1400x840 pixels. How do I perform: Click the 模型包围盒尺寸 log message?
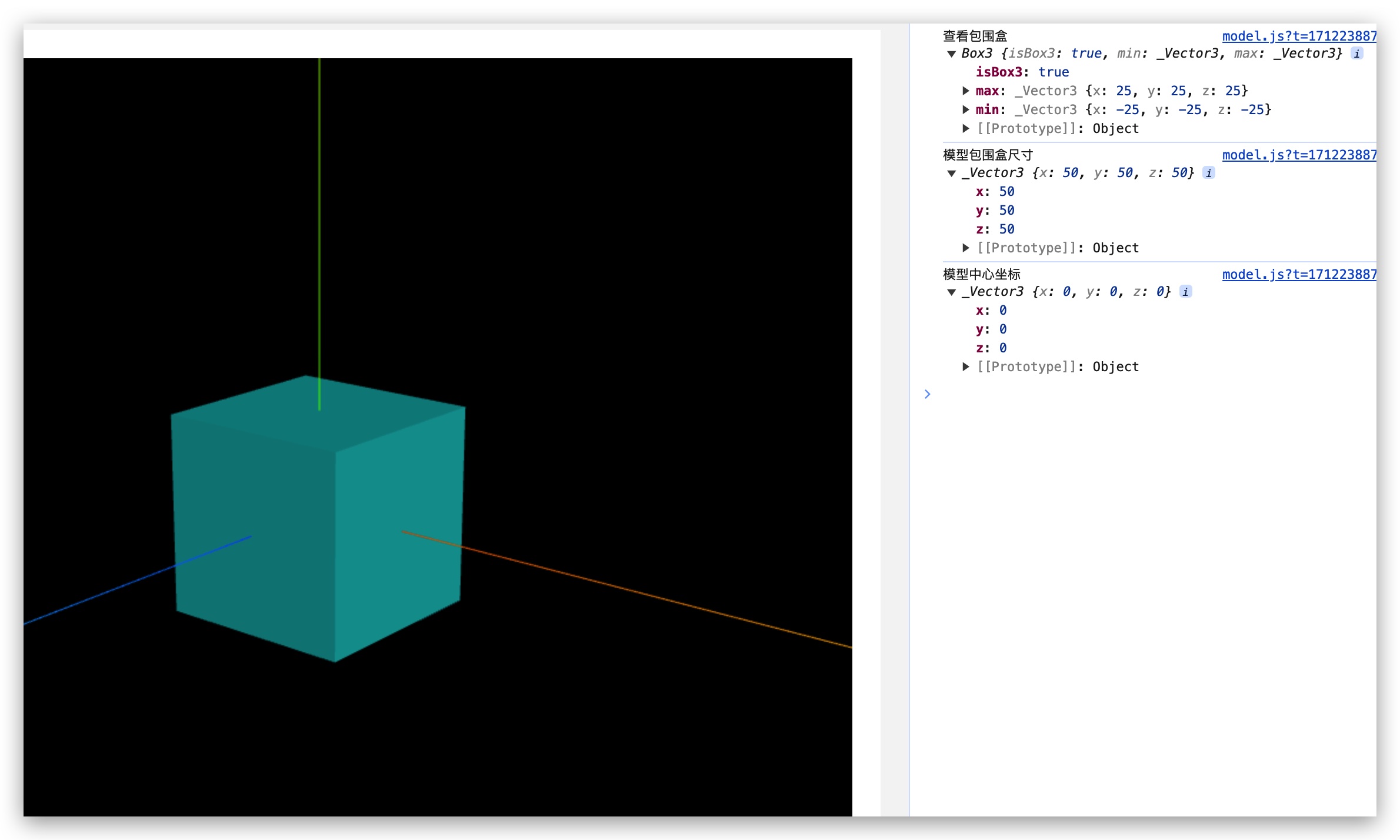(988, 155)
